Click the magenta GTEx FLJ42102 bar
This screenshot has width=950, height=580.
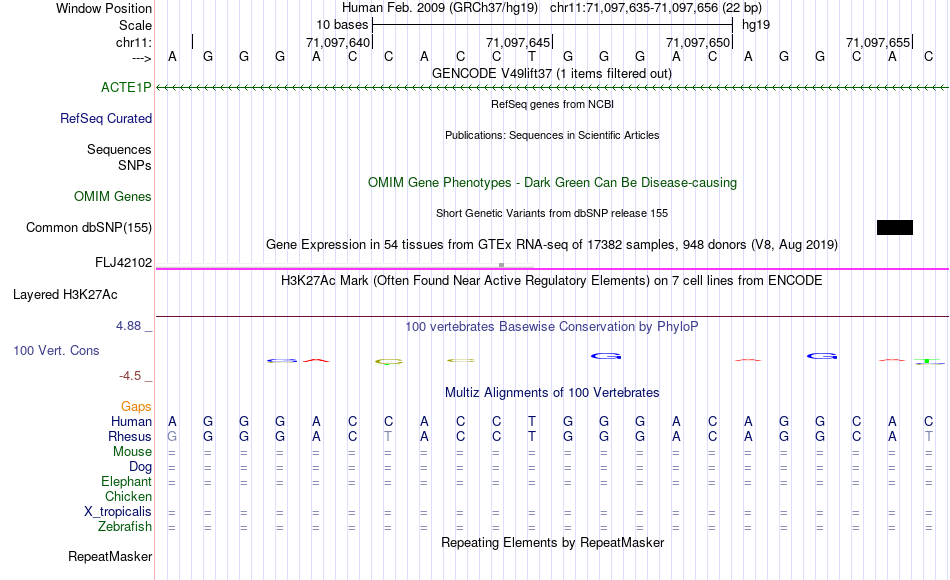click(552, 268)
